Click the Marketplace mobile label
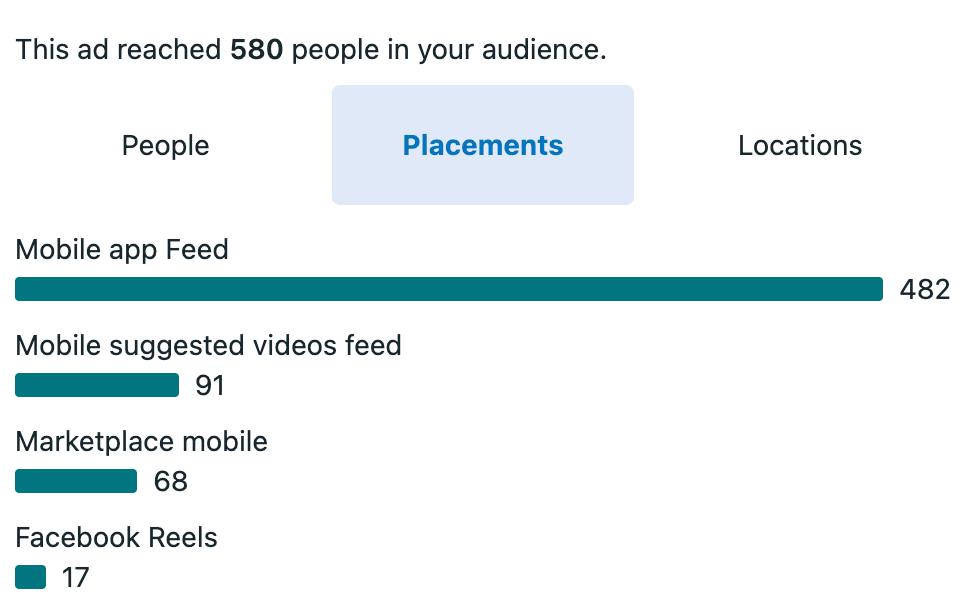The image size is (962, 604). [141, 441]
